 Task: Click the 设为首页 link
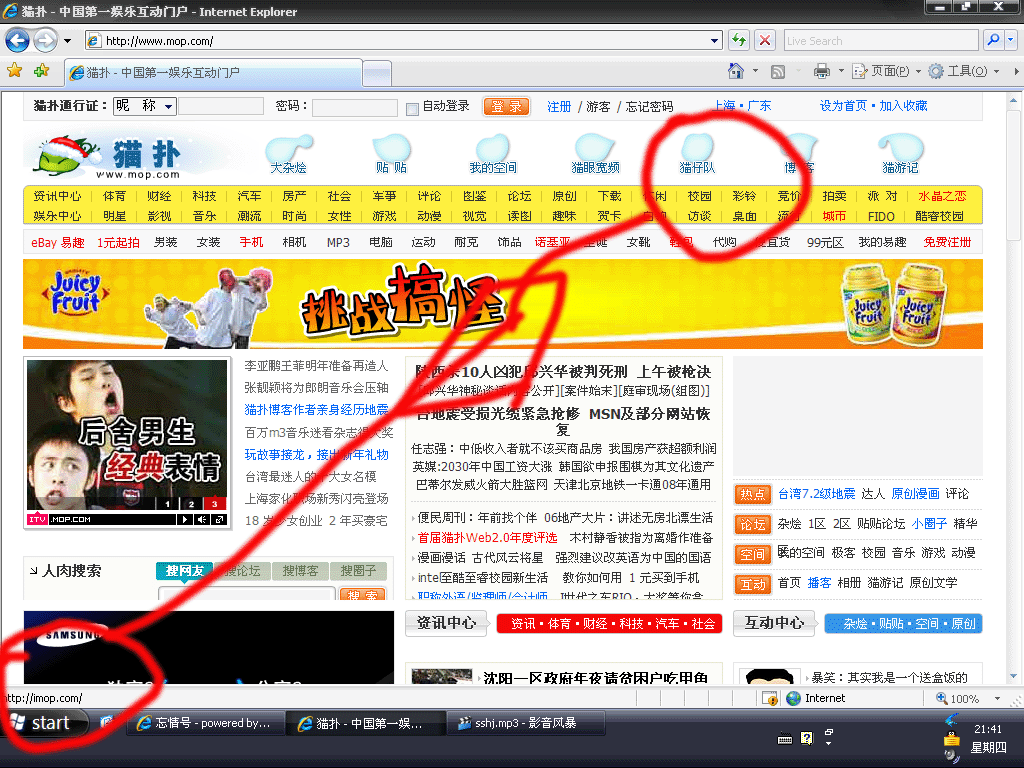coord(843,106)
